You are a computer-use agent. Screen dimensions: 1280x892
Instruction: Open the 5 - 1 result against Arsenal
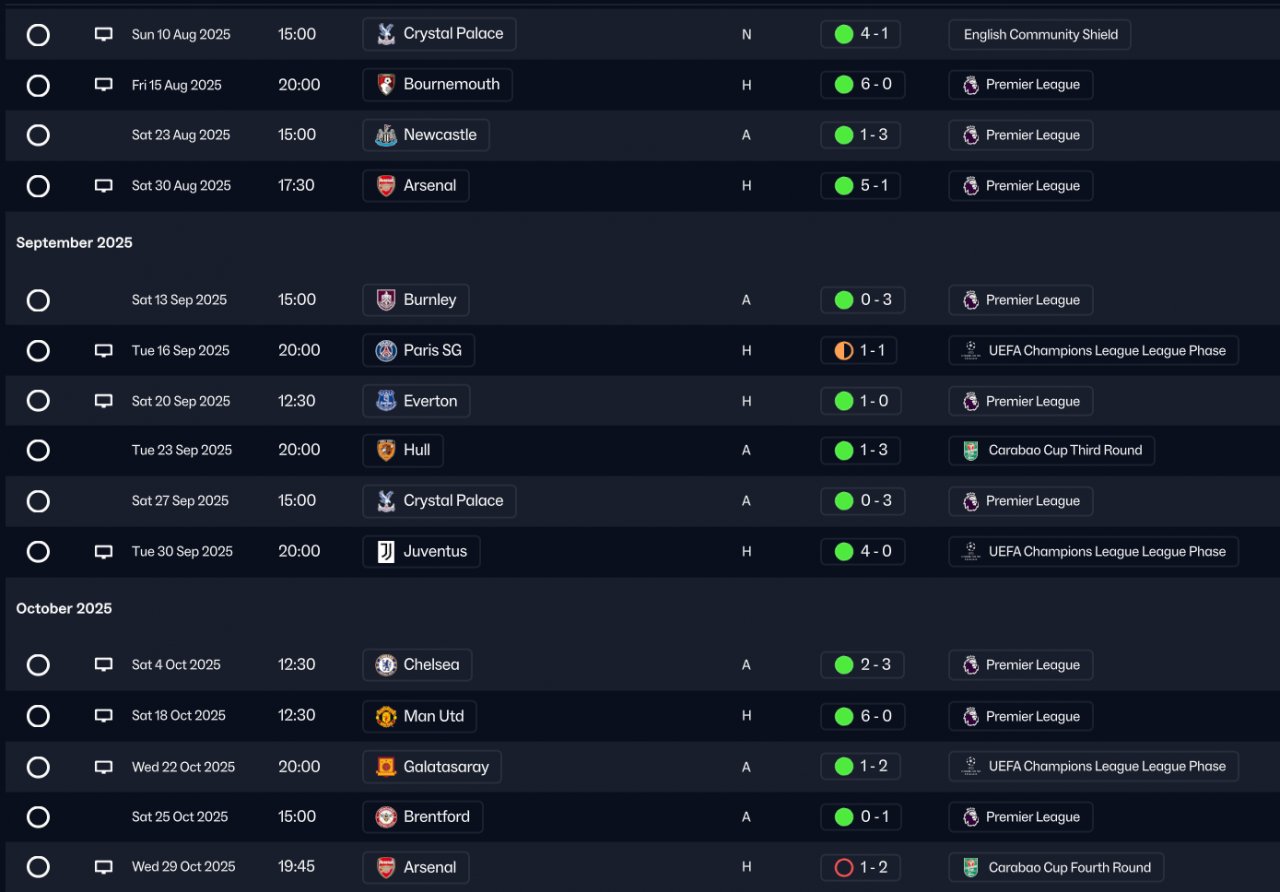pos(861,186)
